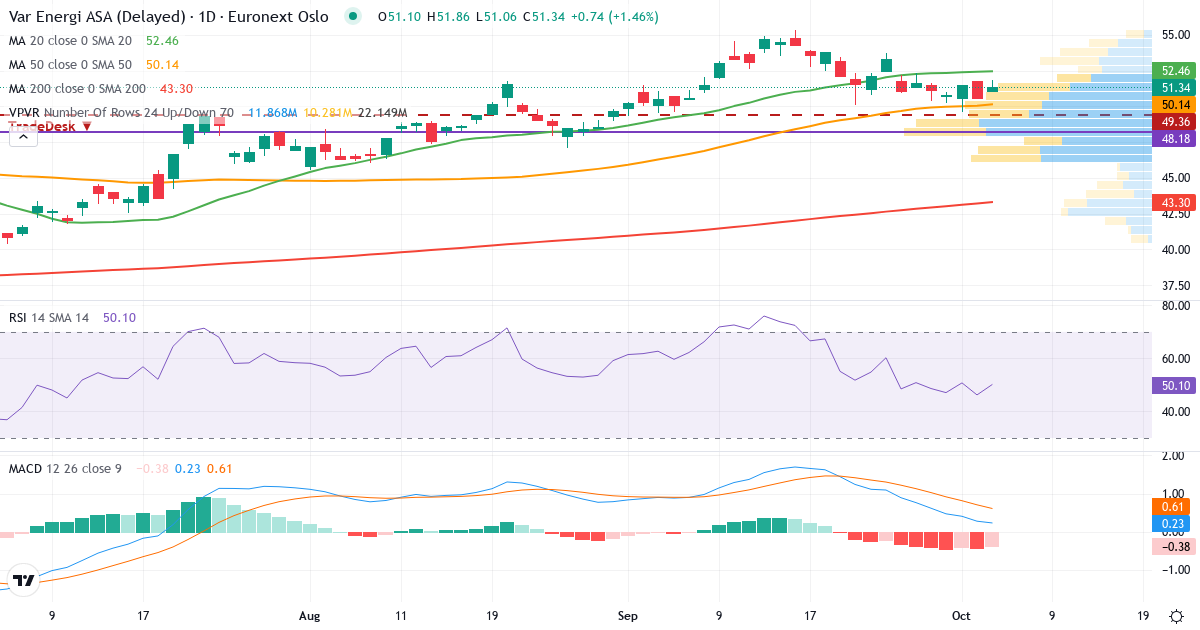Select the purple horizontal support line
The height and width of the screenshot is (630, 1200).
(x=575, y=132)
